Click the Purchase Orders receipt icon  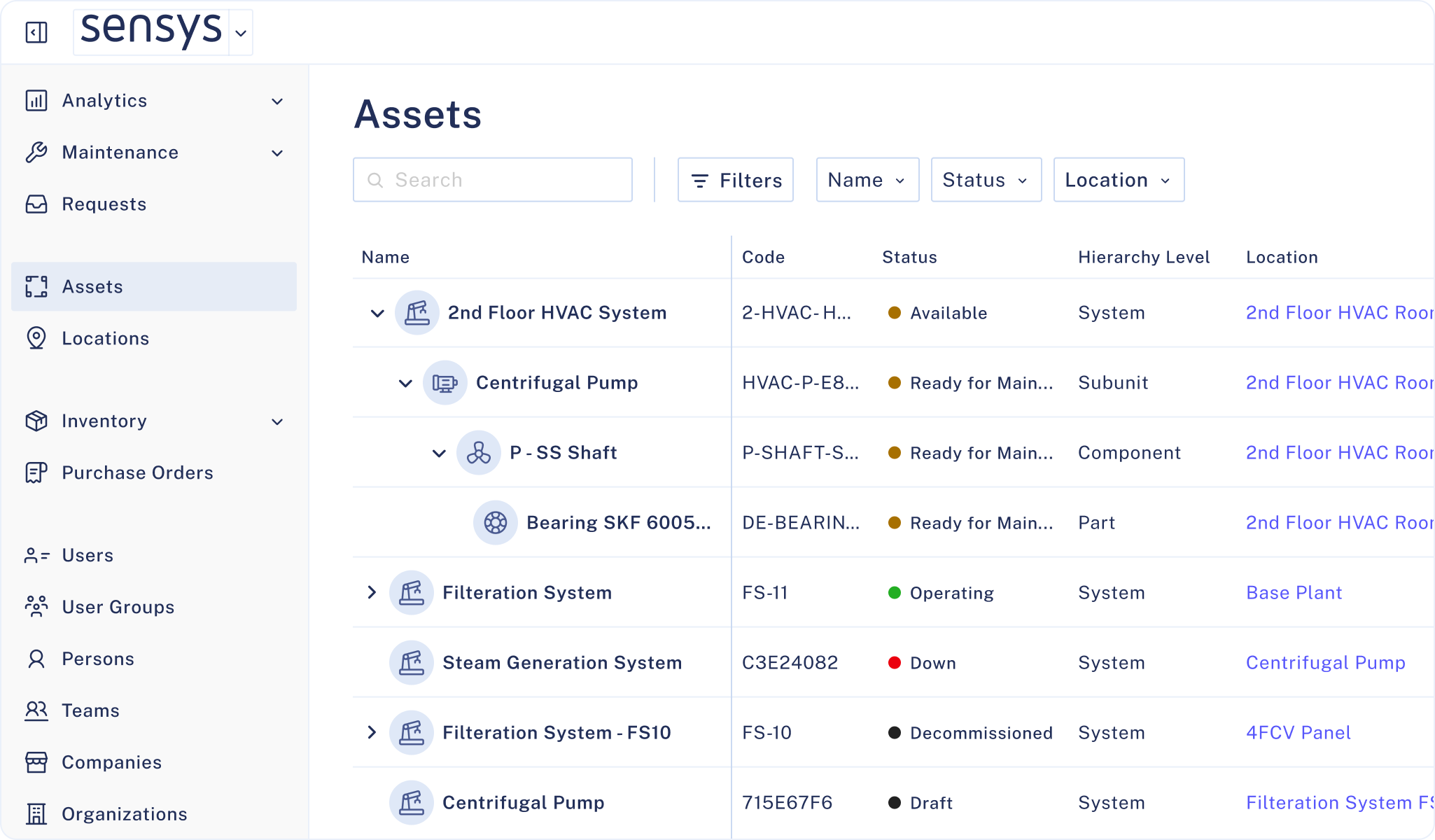[x=36, y=473]
